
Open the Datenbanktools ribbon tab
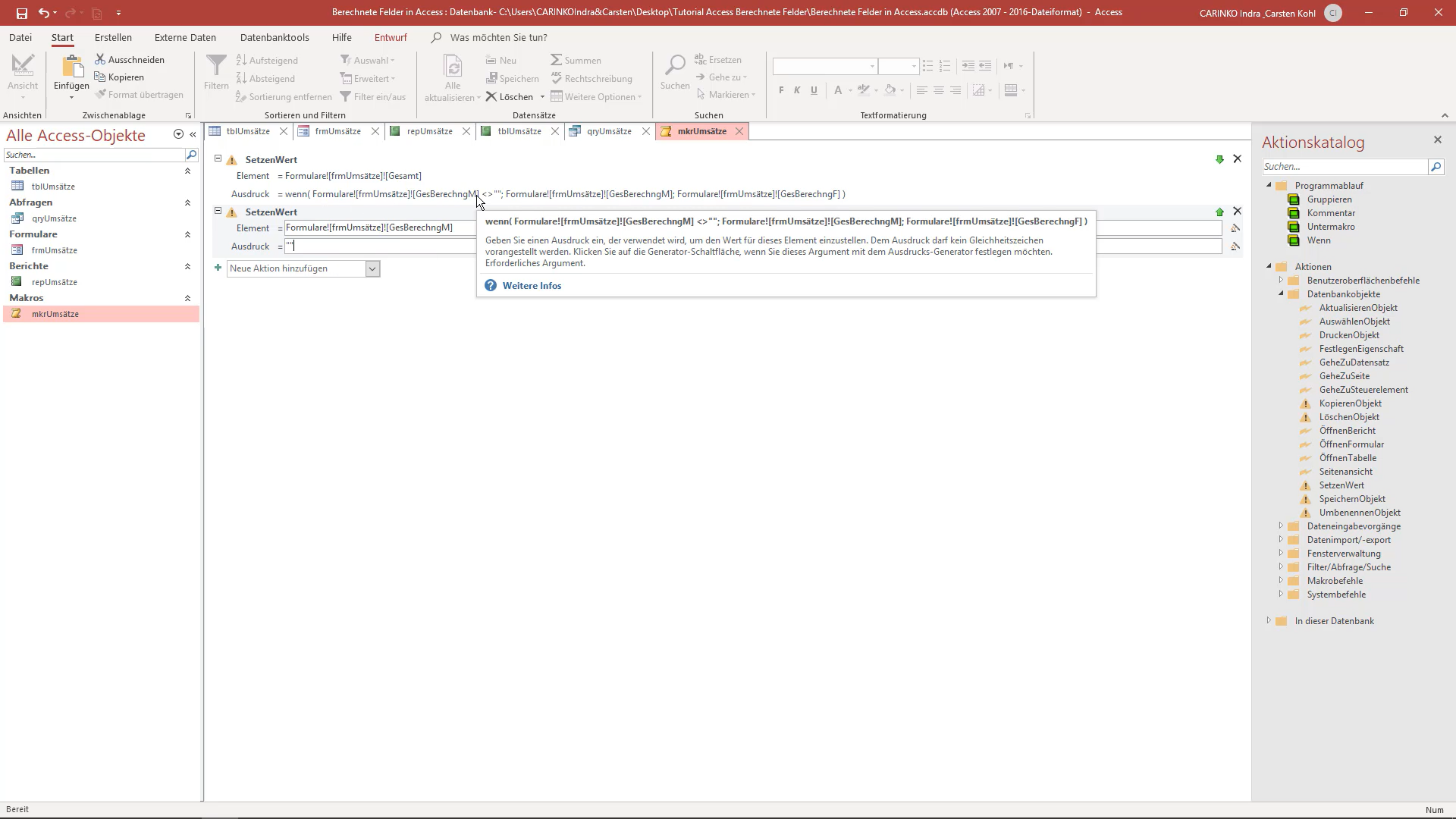click(x=275, y=37)
